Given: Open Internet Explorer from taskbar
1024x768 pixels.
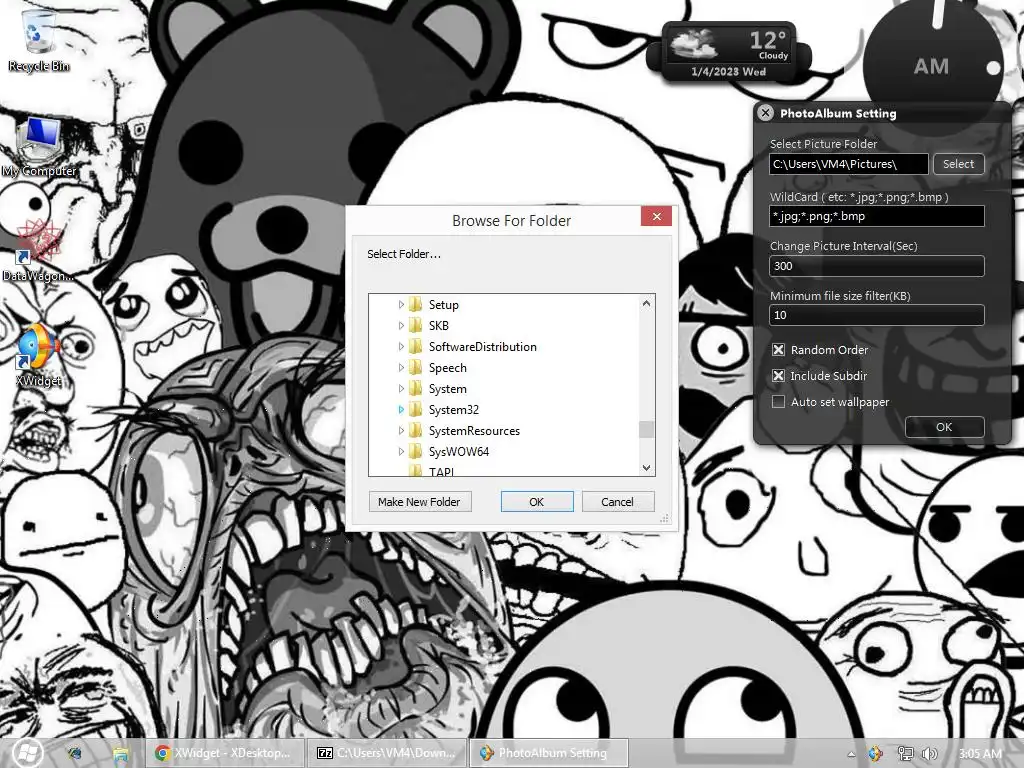Looking at the screenshot, I should [74, 754].
